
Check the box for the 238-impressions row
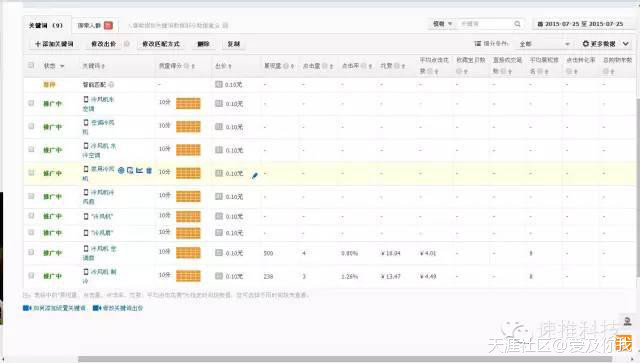click(x=31, y=275)
